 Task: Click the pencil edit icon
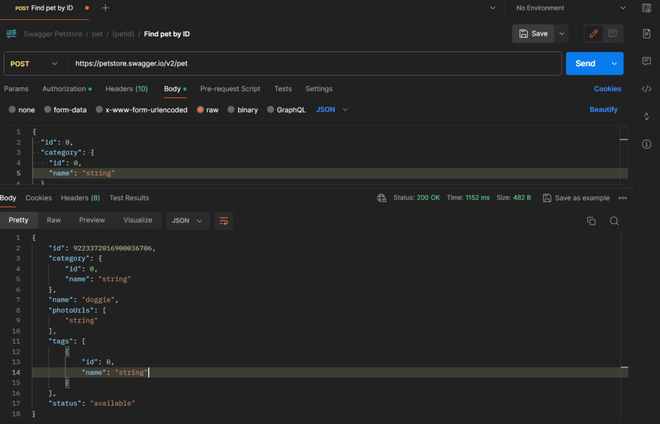(x=593, y=34)
